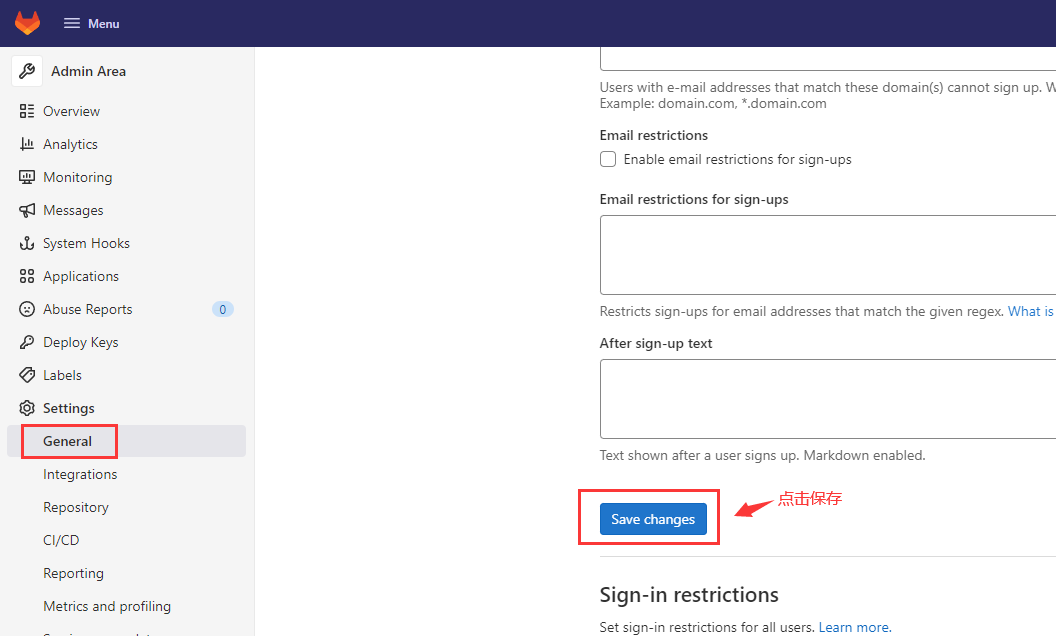Click the Deploy Keys key icon
Screen dimensions: 1056x636
(x=27, y=342)
